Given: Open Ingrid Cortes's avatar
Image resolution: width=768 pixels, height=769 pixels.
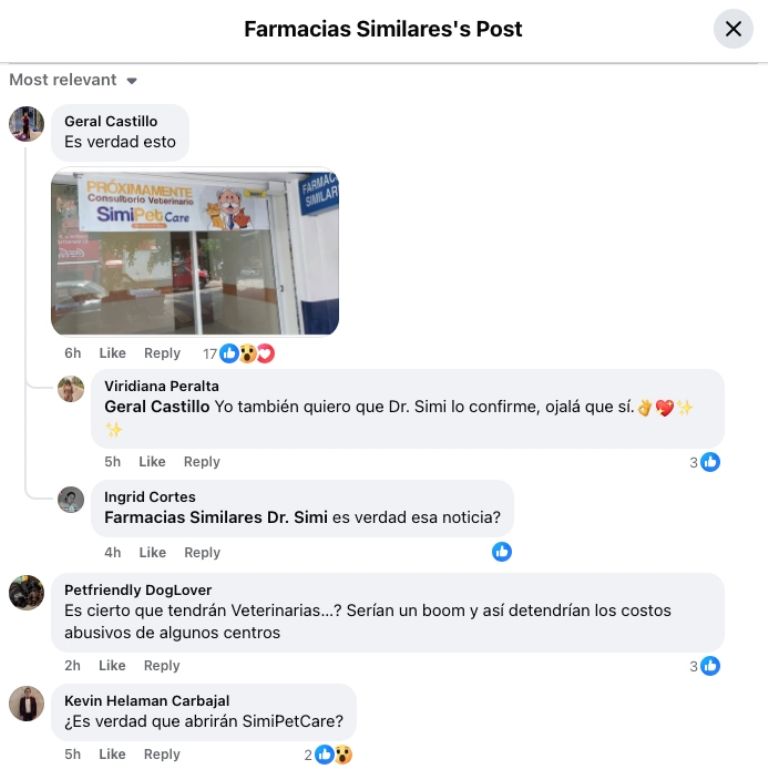Looking at the screenshot, I should click(x=71, y=500).
